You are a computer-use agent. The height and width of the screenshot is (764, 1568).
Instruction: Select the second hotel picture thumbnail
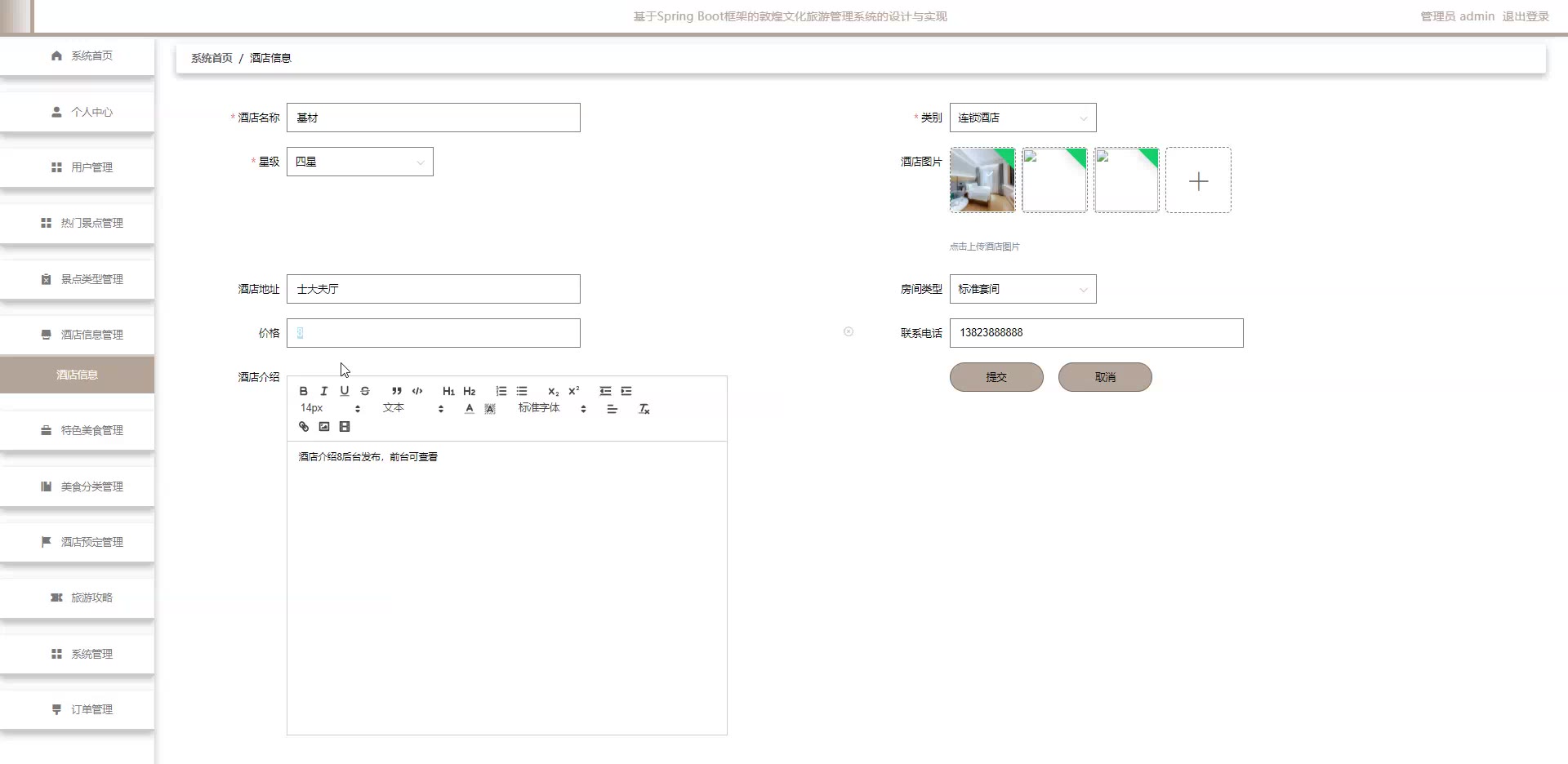[x=1054, y=180]
